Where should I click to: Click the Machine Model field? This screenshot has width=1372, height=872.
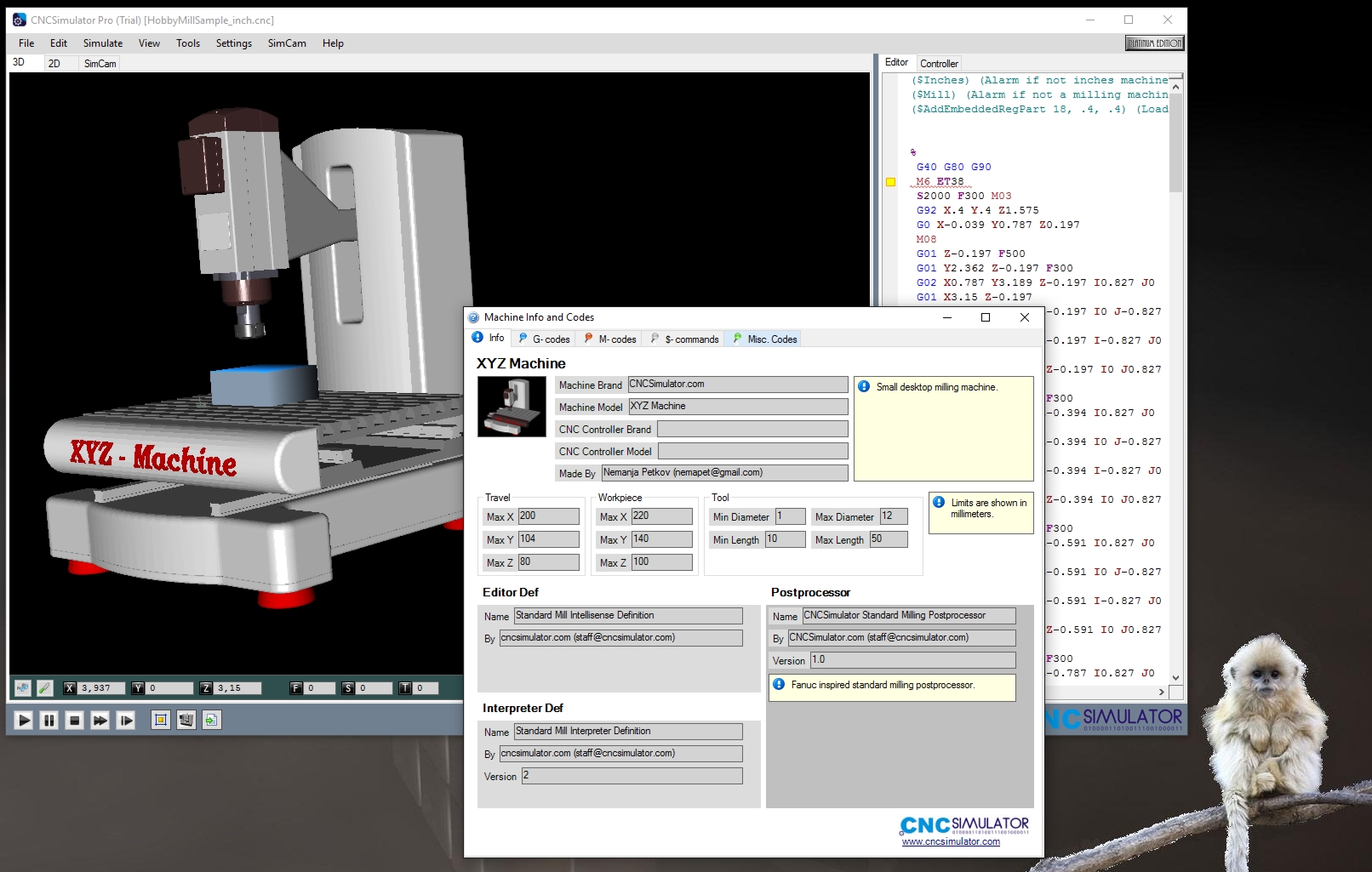click(x=738, y=407)
